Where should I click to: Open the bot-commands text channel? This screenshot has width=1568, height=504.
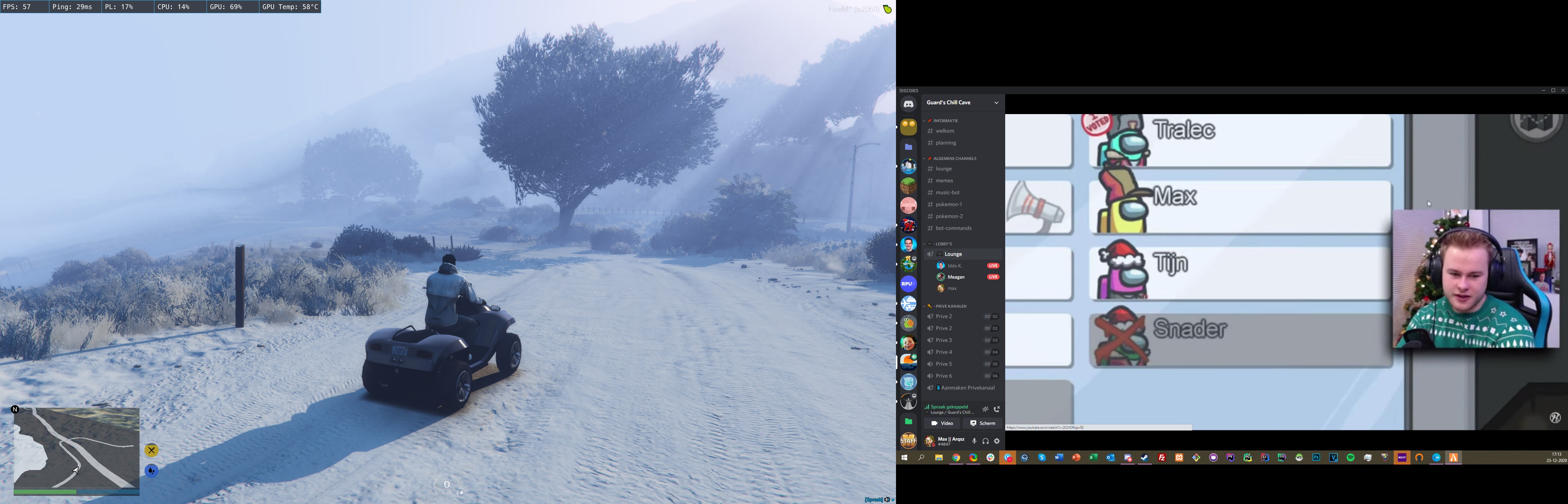click(953, 228)
